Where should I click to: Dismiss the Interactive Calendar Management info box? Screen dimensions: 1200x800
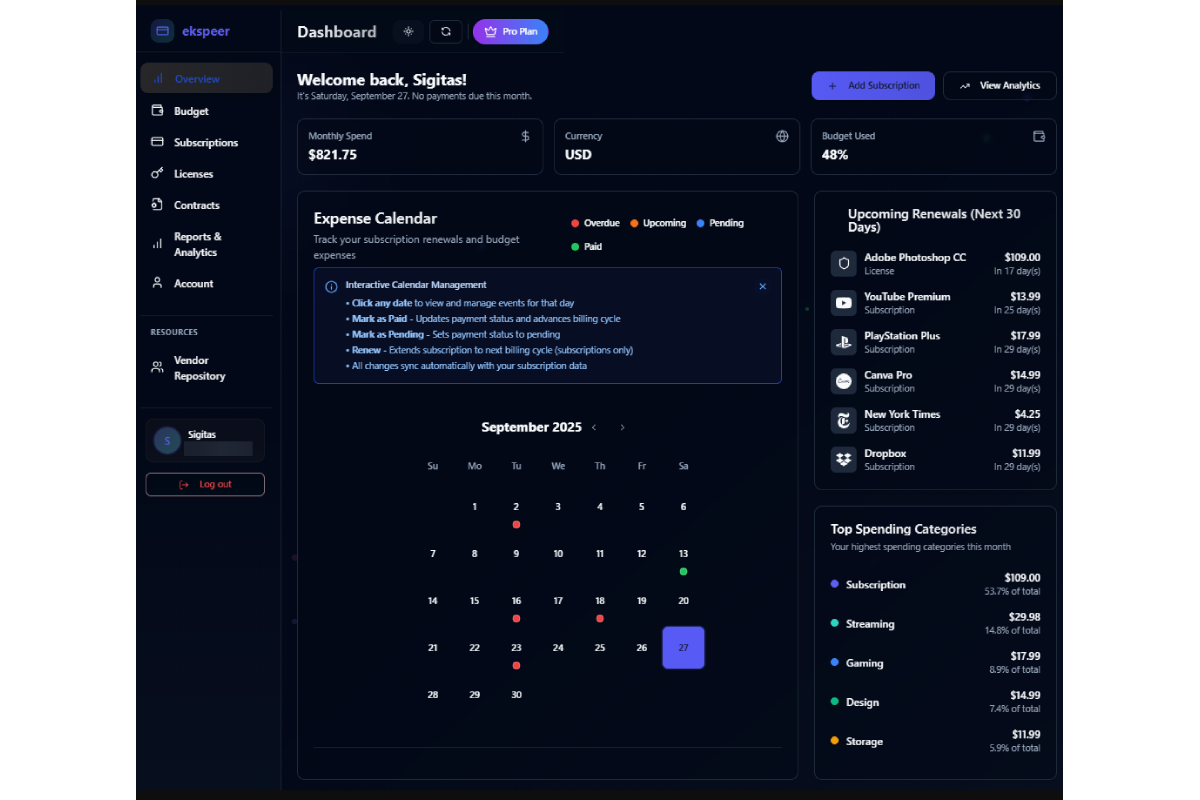point(762,286)
